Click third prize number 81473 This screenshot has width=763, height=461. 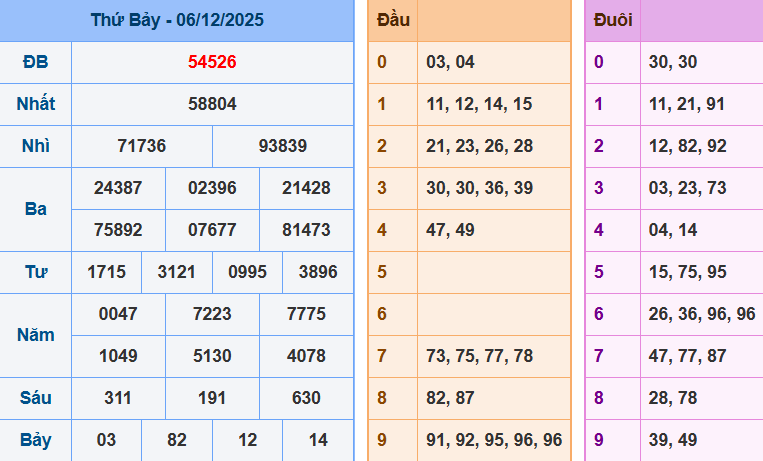(306, 230)
